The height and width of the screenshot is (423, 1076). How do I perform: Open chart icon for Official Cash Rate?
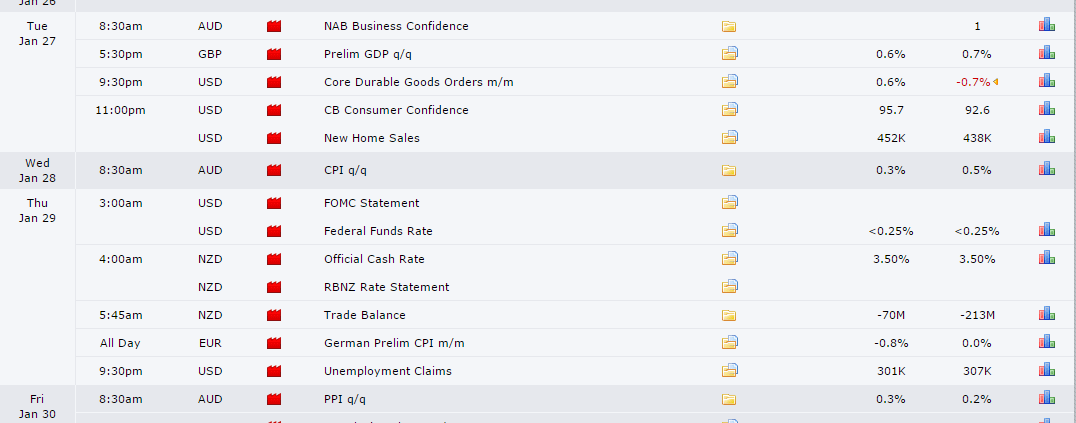[1046, 258]
